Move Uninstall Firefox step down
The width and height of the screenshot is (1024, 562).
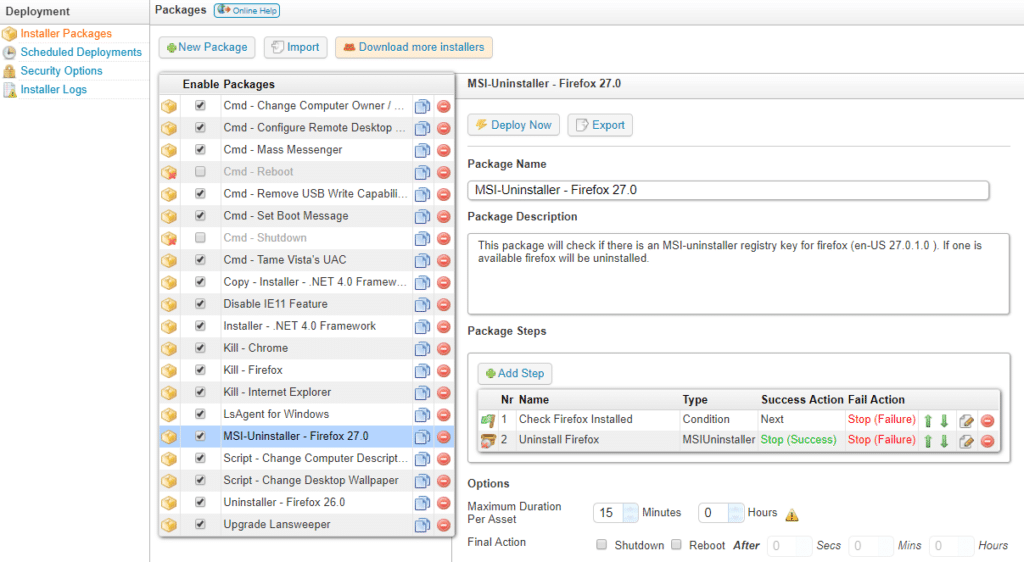pyautogui.click(x=944, y=441)
